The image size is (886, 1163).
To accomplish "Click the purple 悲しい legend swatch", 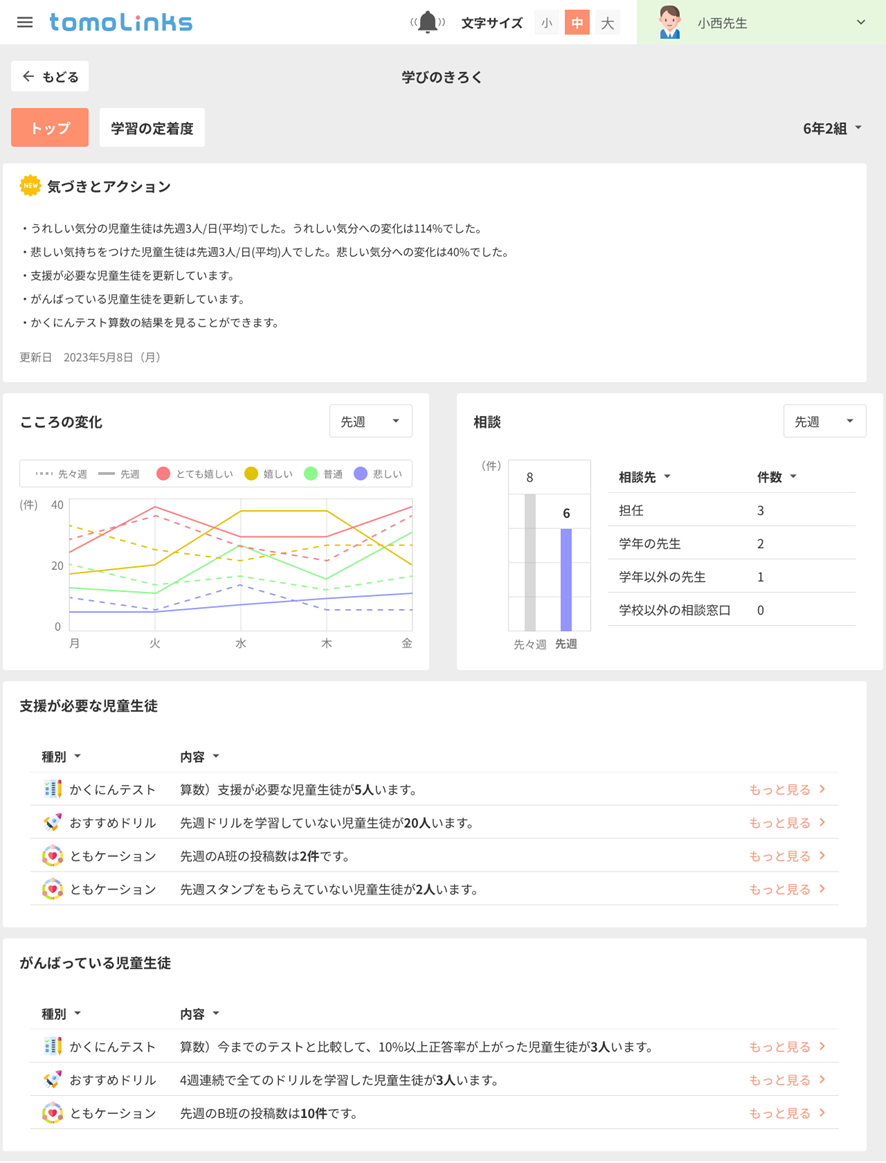I will coord(360,474).
